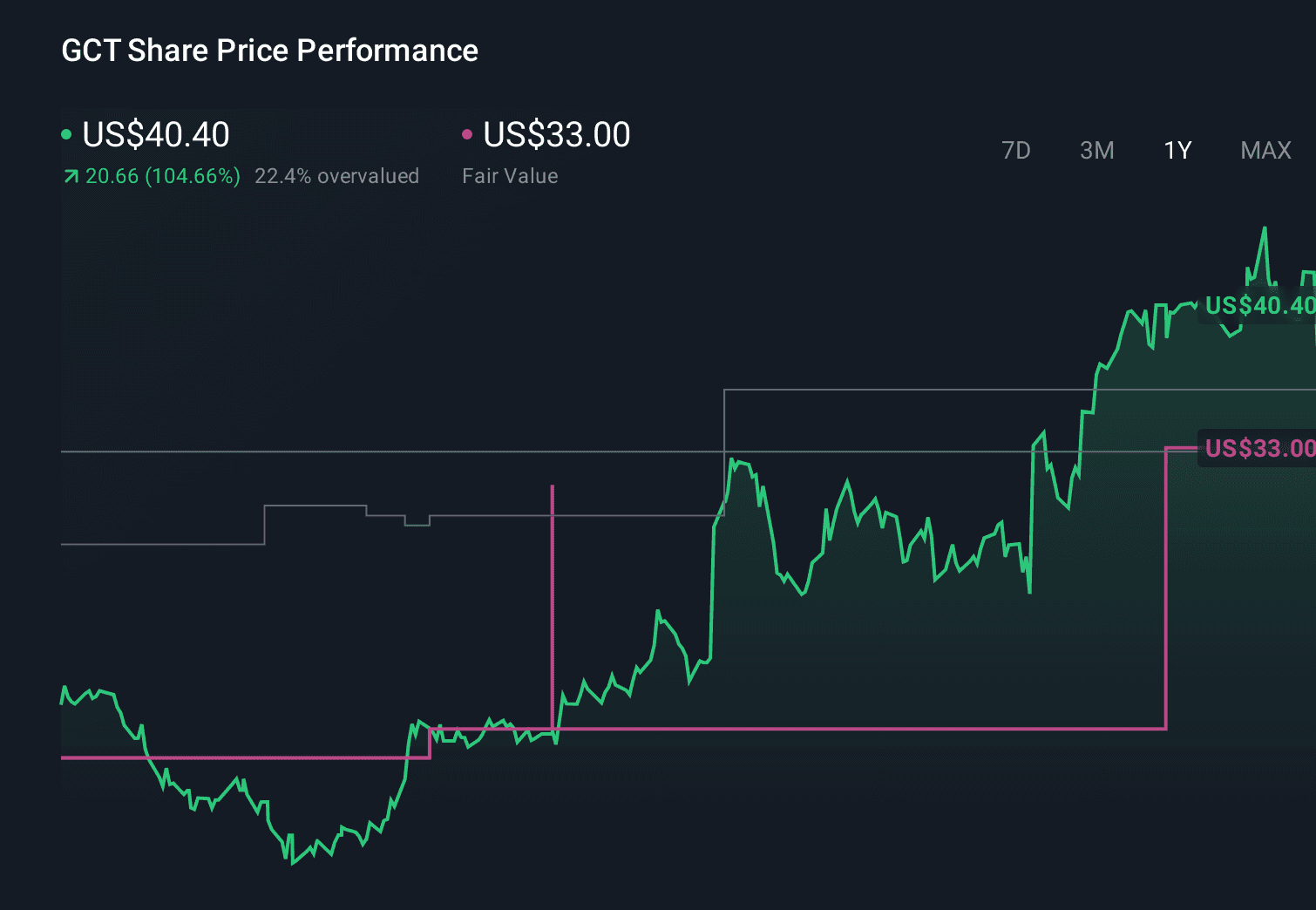1316x910 pixels.
Task: Click the pink fair value dot
Action: pos(467,134)
